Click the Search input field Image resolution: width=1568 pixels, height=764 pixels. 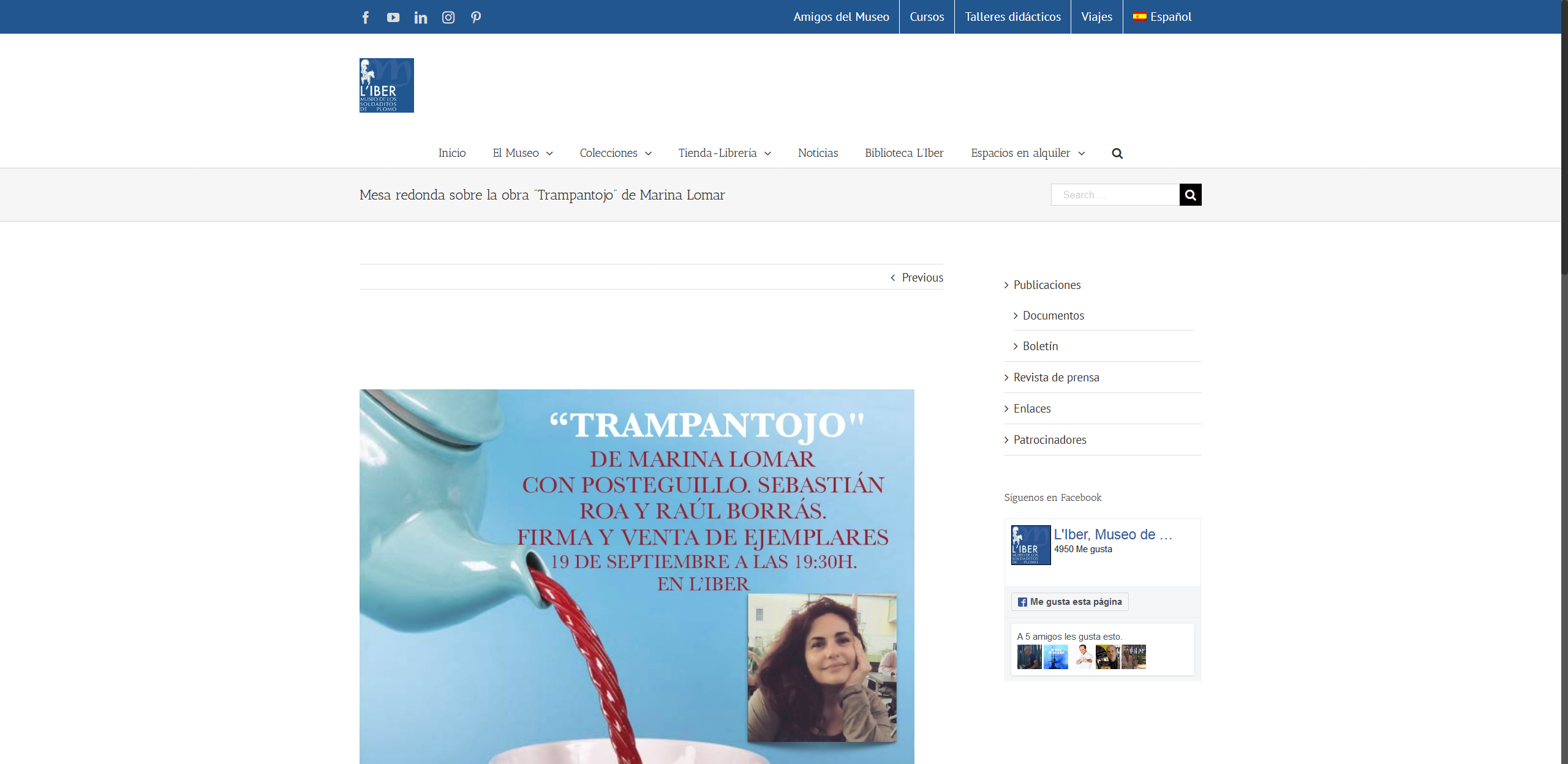(x=1115, y=195)
